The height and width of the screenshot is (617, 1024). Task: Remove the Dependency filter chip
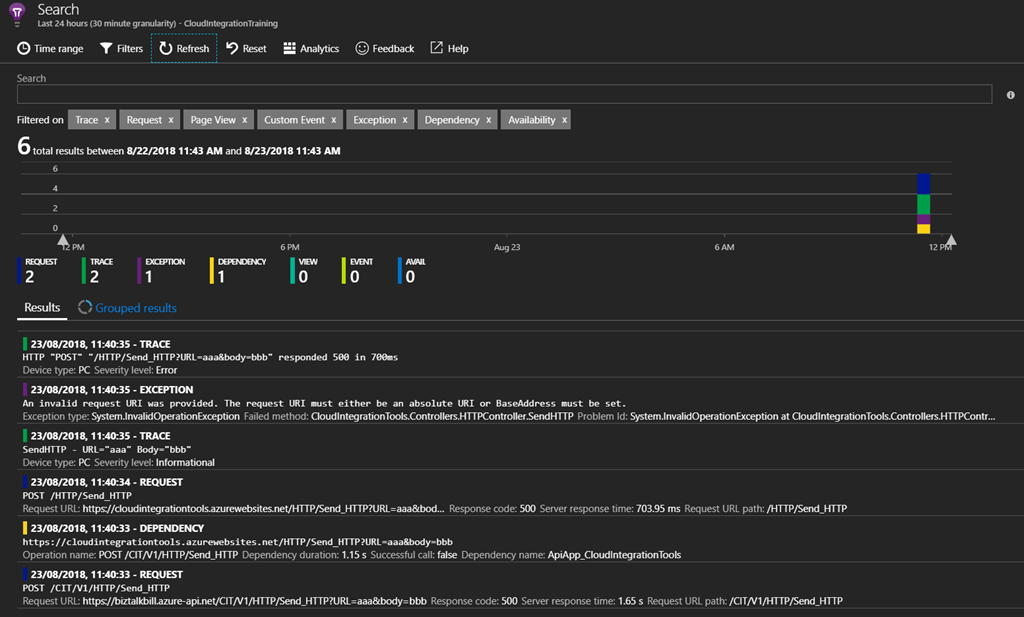pyautogui.click(x=488, y=120)
